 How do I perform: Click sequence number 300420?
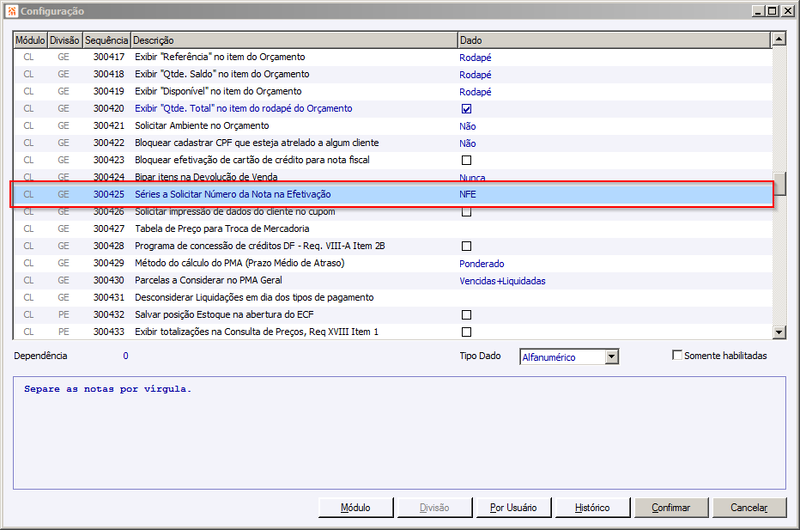109,108
